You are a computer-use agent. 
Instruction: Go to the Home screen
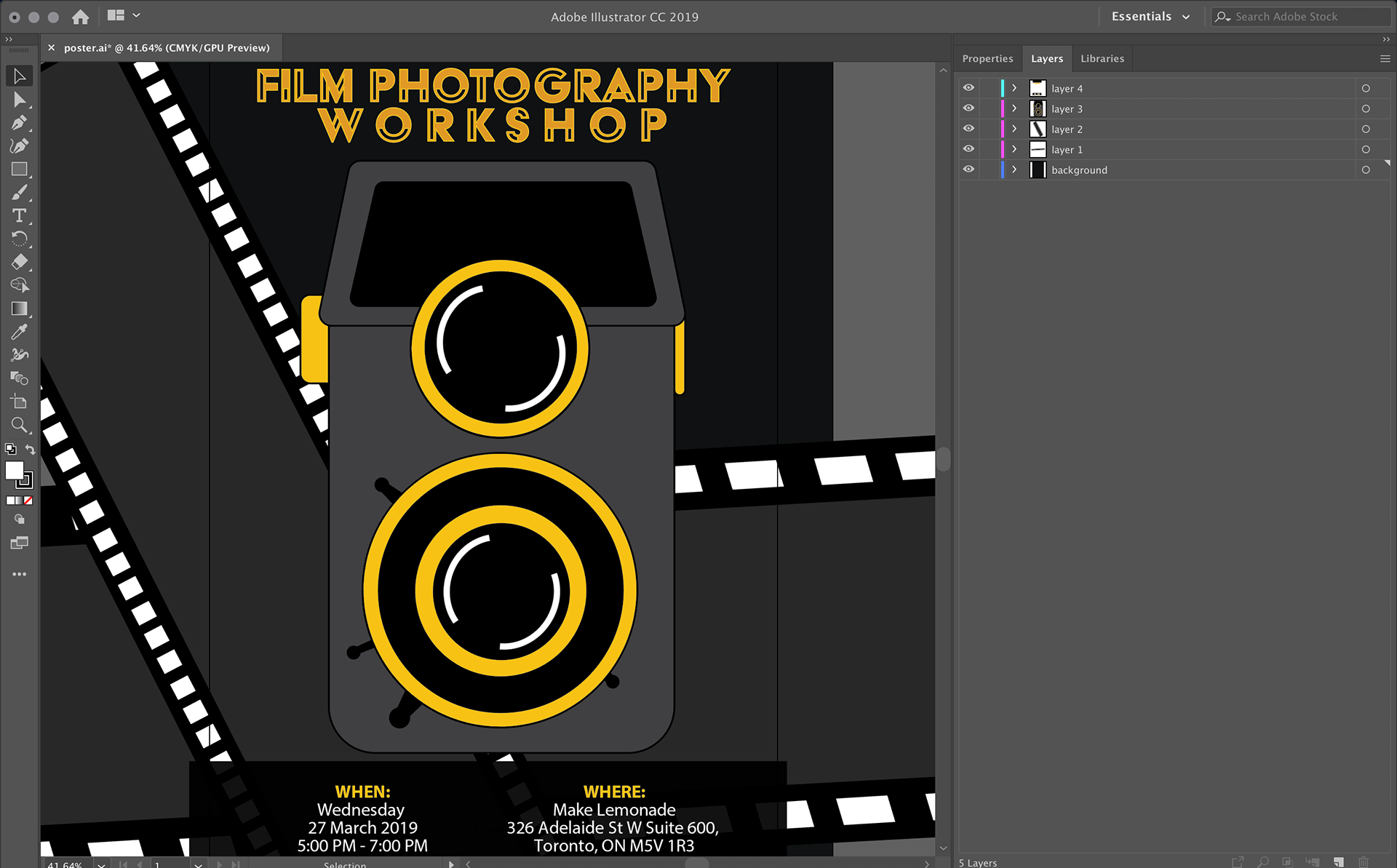pyautogui.click(x=81, y=17)
